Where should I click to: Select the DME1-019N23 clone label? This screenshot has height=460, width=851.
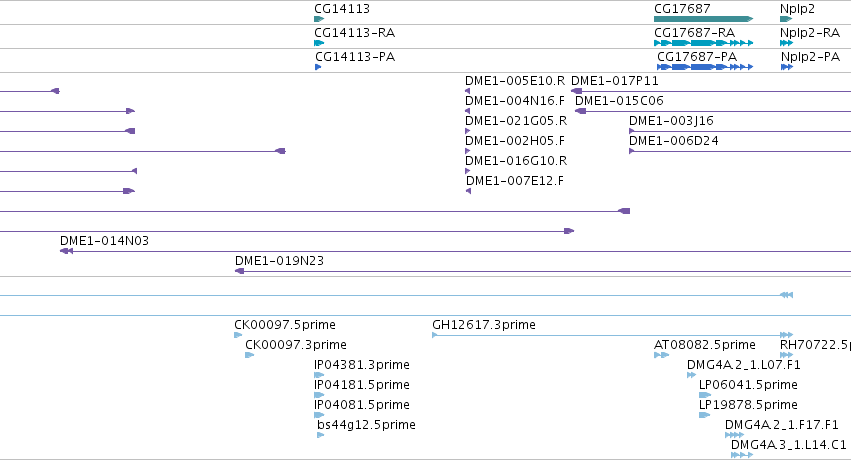pyautogui.click(x=280, y=260)
